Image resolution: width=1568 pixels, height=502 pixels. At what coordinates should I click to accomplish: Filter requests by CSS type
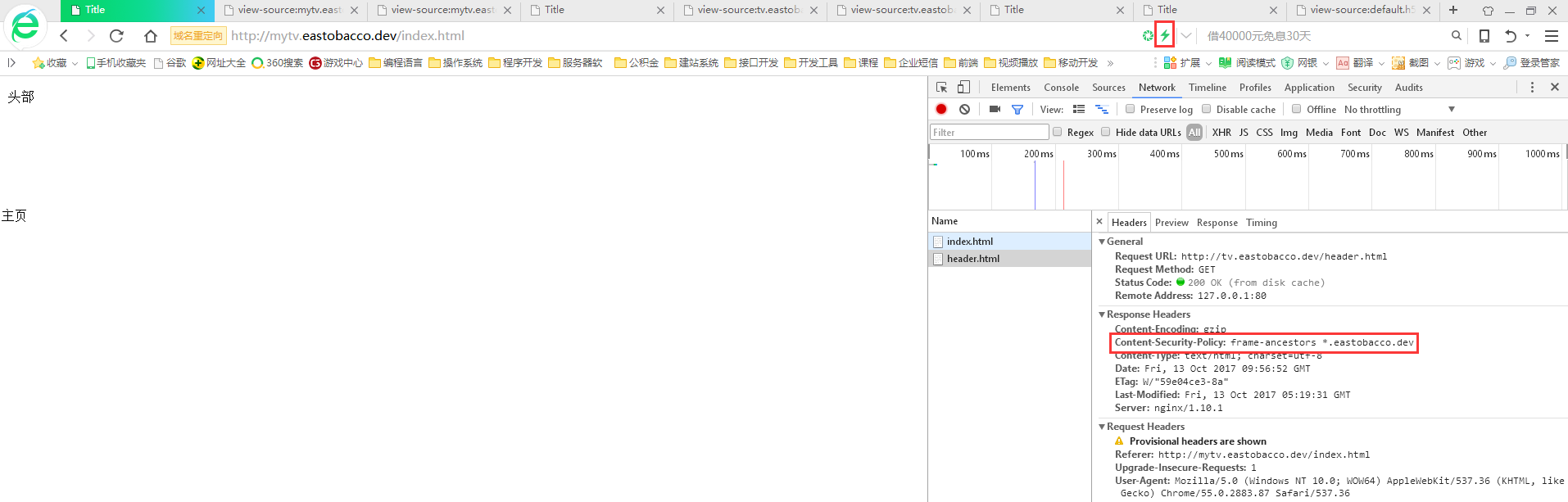[1264, 133]
